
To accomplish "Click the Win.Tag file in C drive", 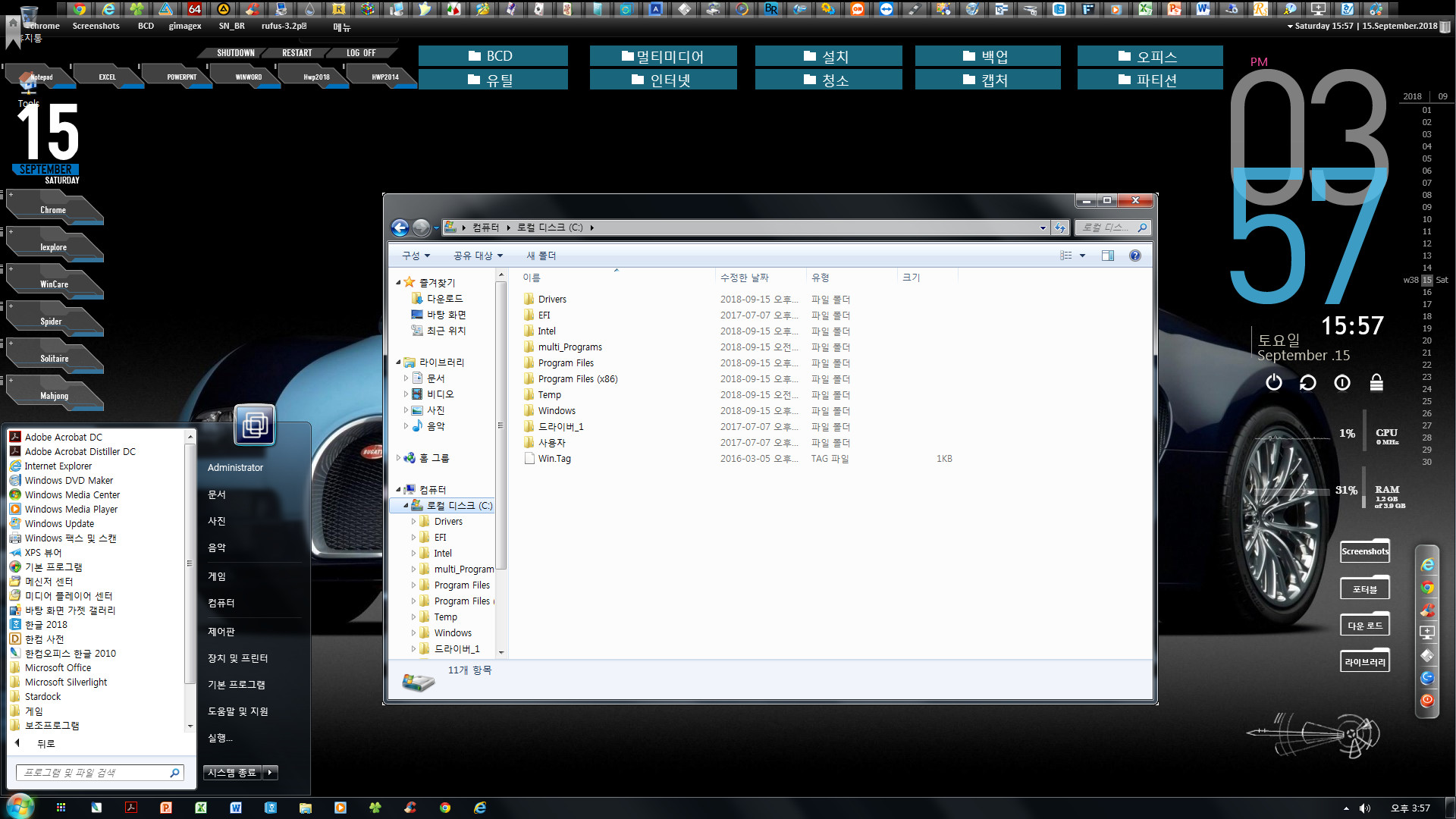I will 554,458.
